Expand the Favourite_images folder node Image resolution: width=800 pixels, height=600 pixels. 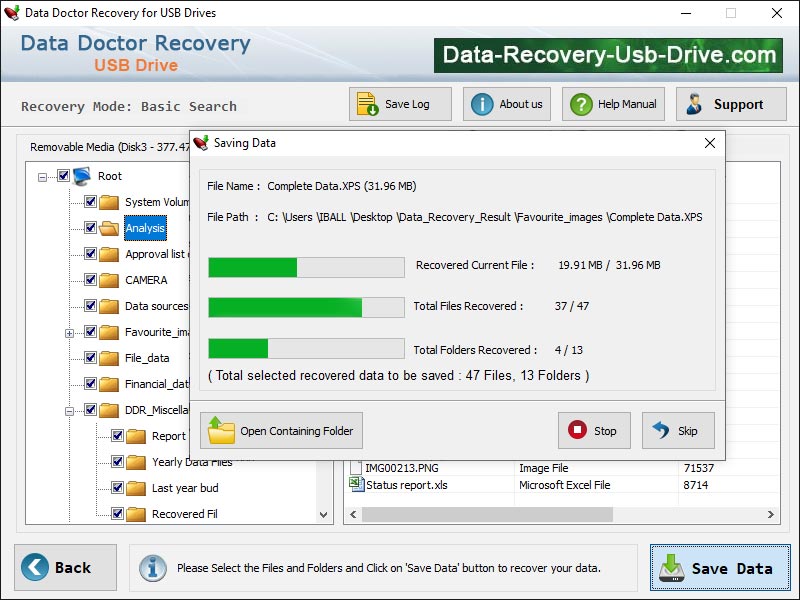(70, 332)
